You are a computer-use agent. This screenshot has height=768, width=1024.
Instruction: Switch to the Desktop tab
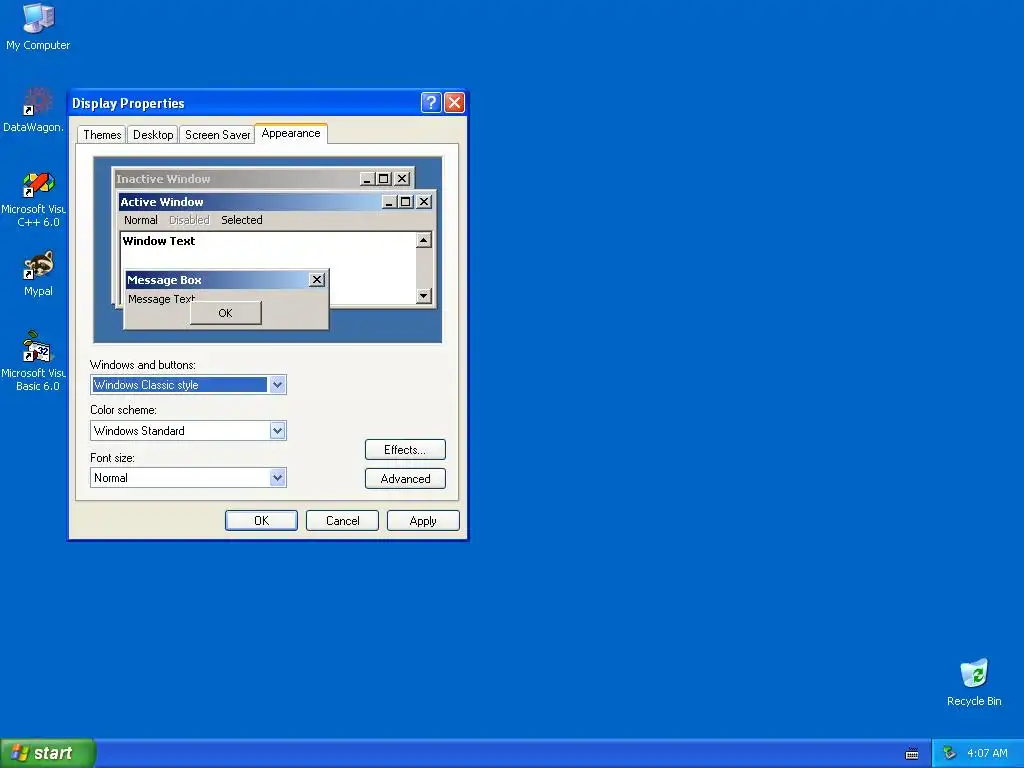(x=153, y=135)
